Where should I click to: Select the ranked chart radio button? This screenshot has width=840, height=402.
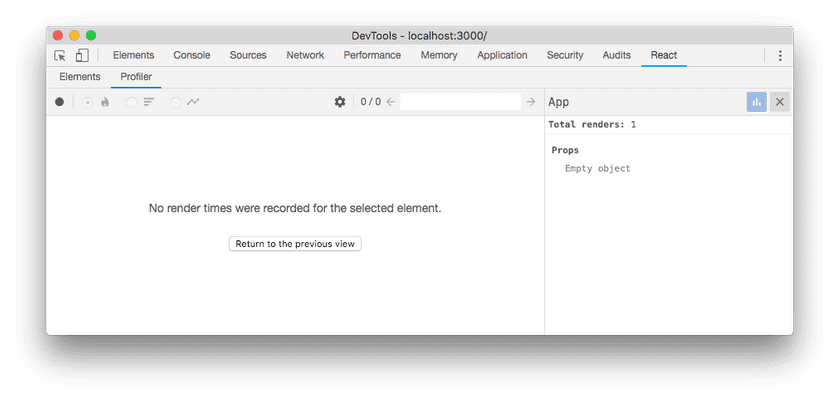tap(131, 102)
